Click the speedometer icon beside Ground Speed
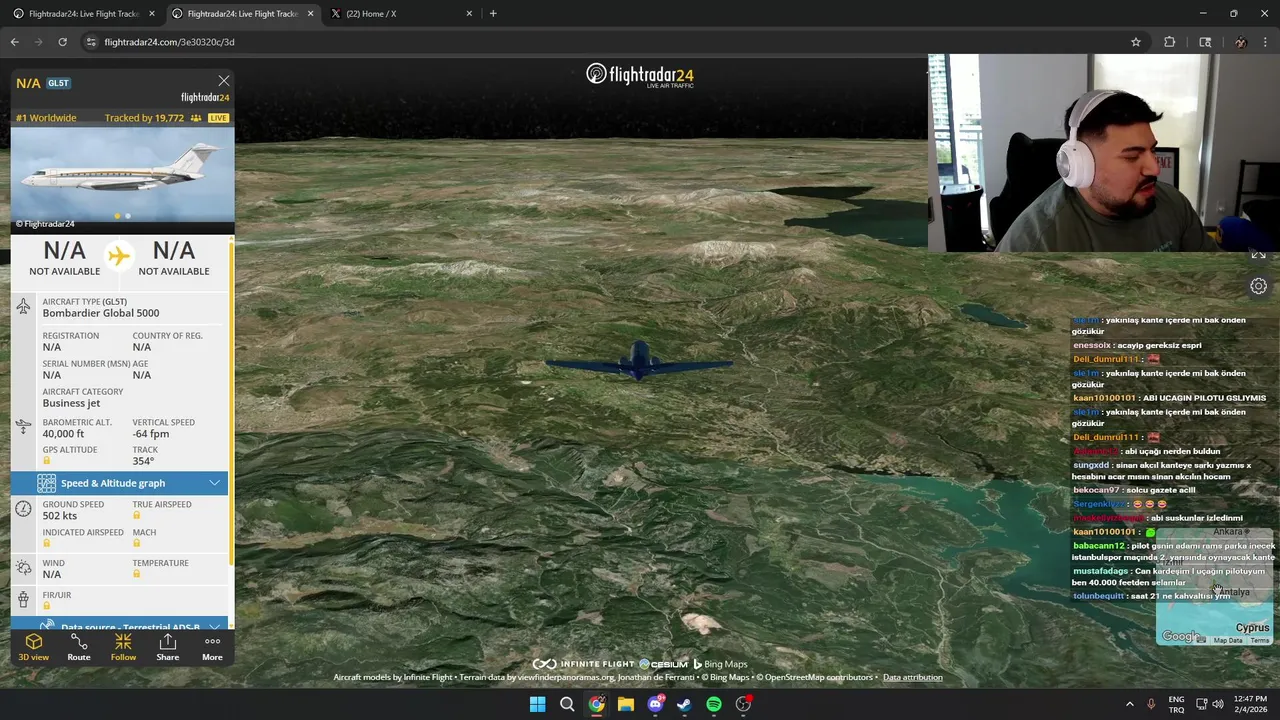1280x720 pixels. tap(23, 509)
